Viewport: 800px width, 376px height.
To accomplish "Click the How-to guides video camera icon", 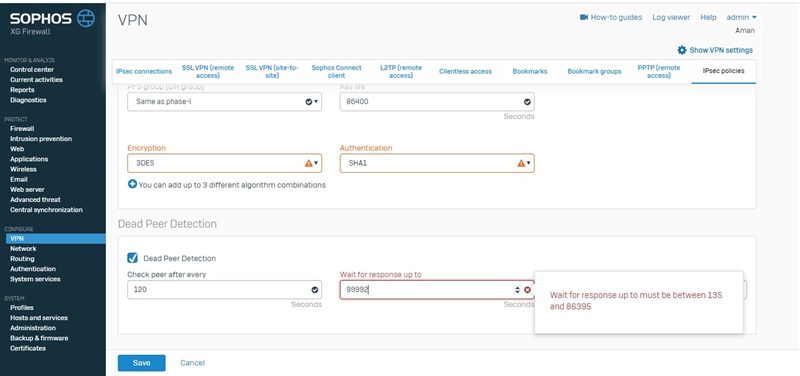I will click(584, 17).
